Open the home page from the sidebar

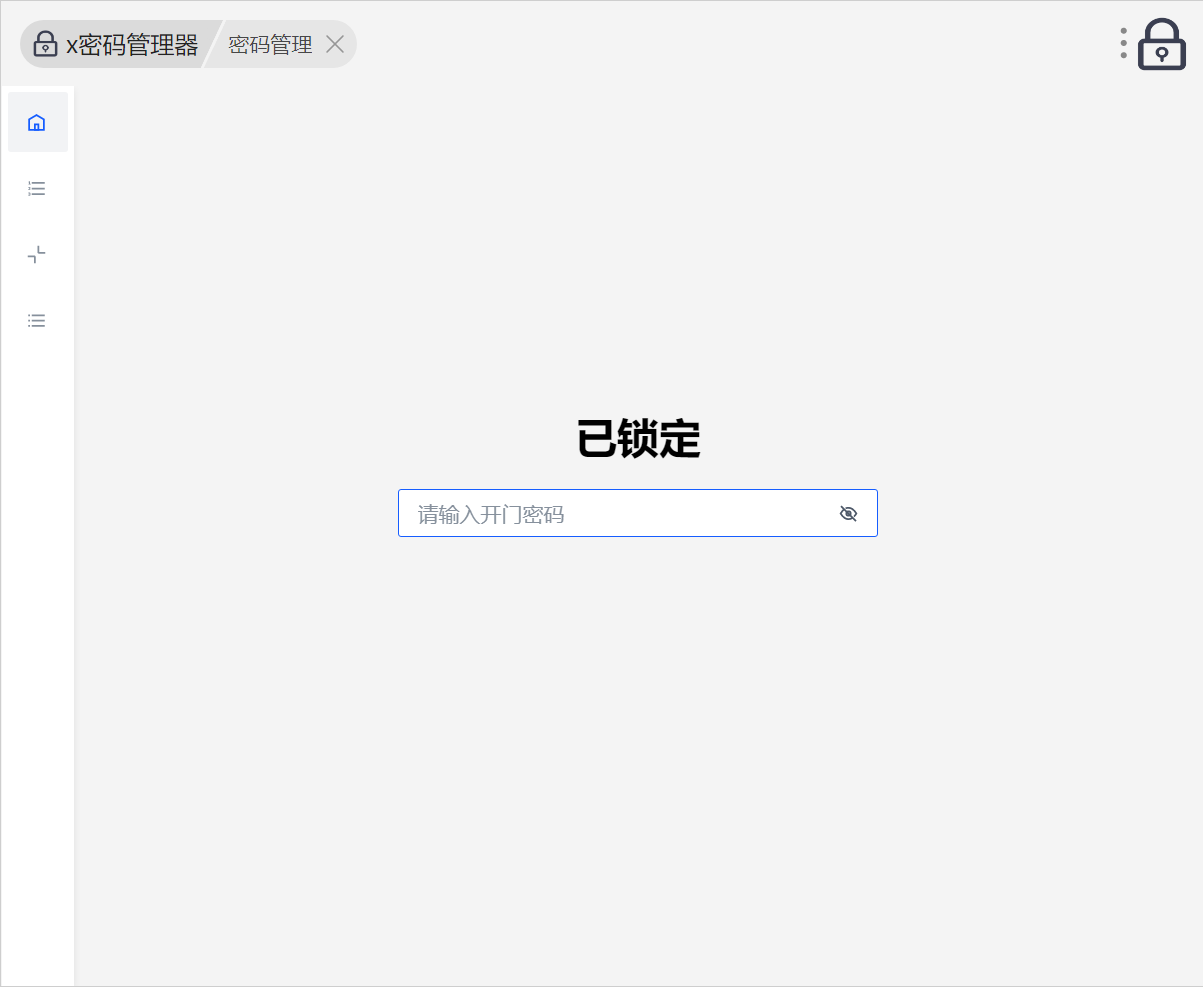pos(37,122)
